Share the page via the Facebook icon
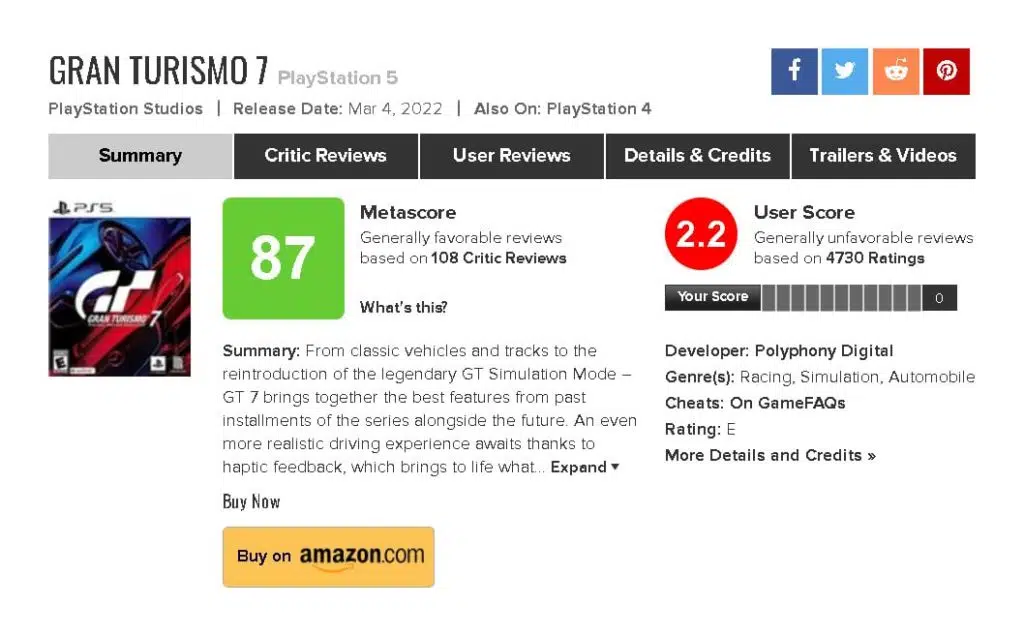The width and height of the screenshot is (1024, 636). (794, 71)
